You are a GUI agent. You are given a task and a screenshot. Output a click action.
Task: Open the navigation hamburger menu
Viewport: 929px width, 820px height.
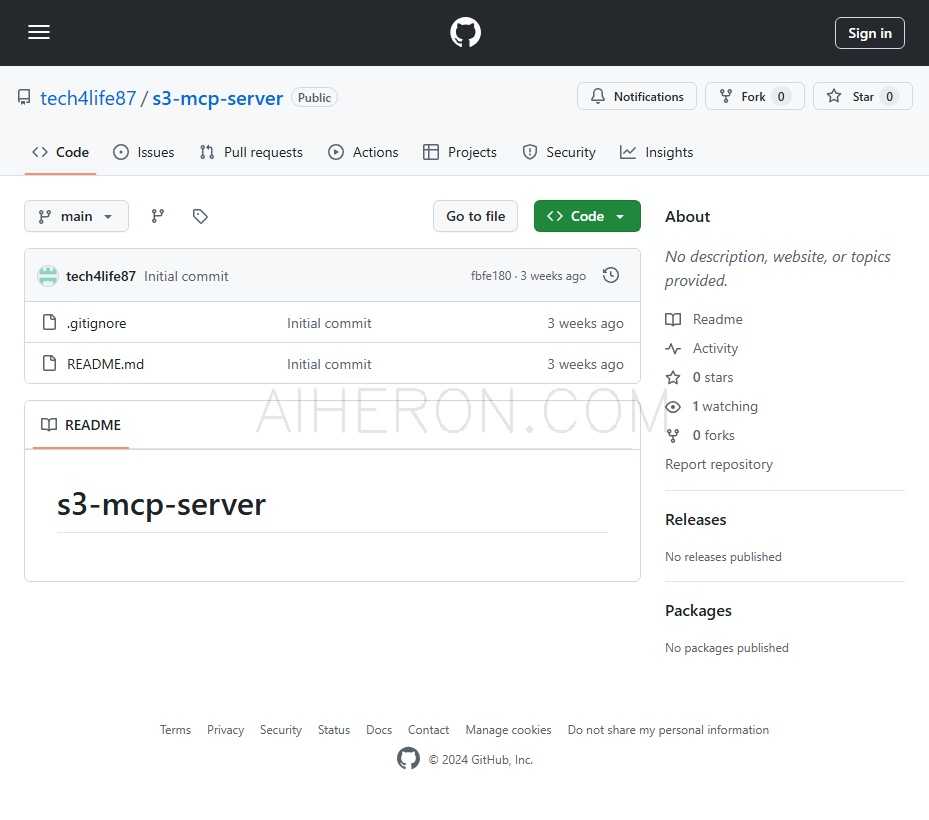pyautogui.click(x=38, y=32)
